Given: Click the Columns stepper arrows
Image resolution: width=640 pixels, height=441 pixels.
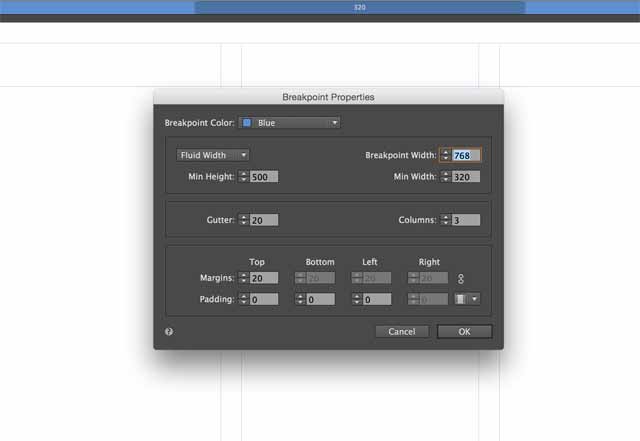Looking at the screenshot, I should coord(445,220).
